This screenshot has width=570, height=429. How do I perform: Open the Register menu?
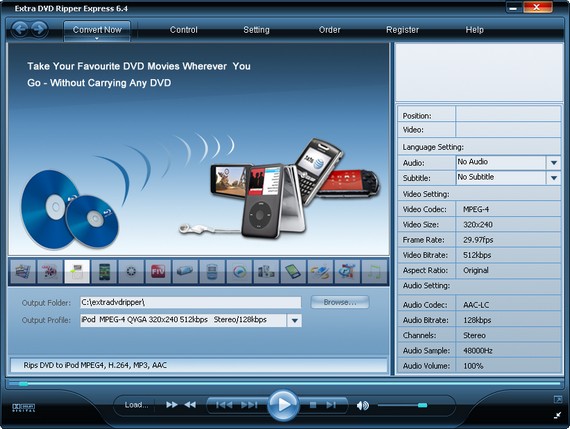click(x=402, y=30)
